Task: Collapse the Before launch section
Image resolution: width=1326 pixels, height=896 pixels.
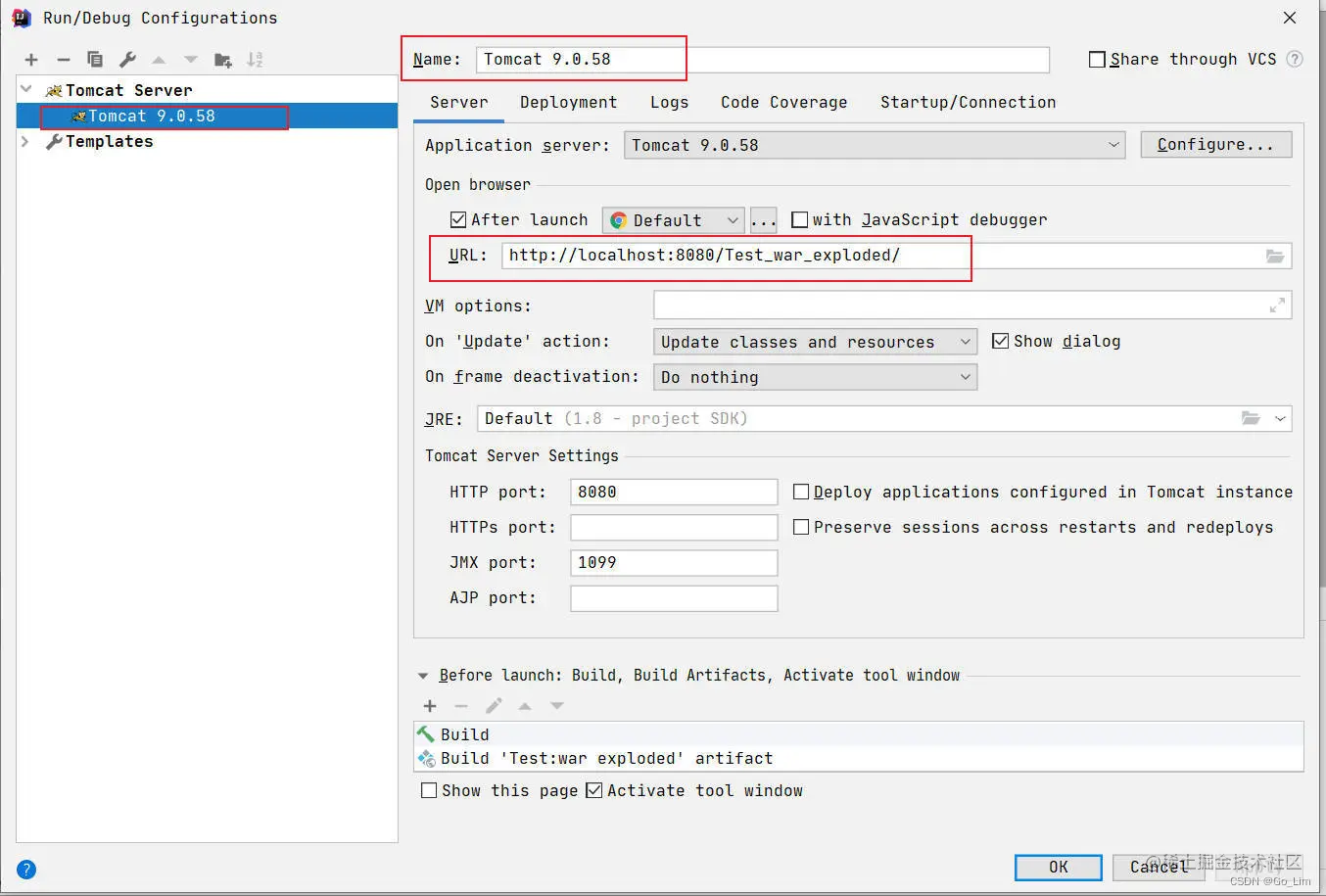Action: click(423, 676)
